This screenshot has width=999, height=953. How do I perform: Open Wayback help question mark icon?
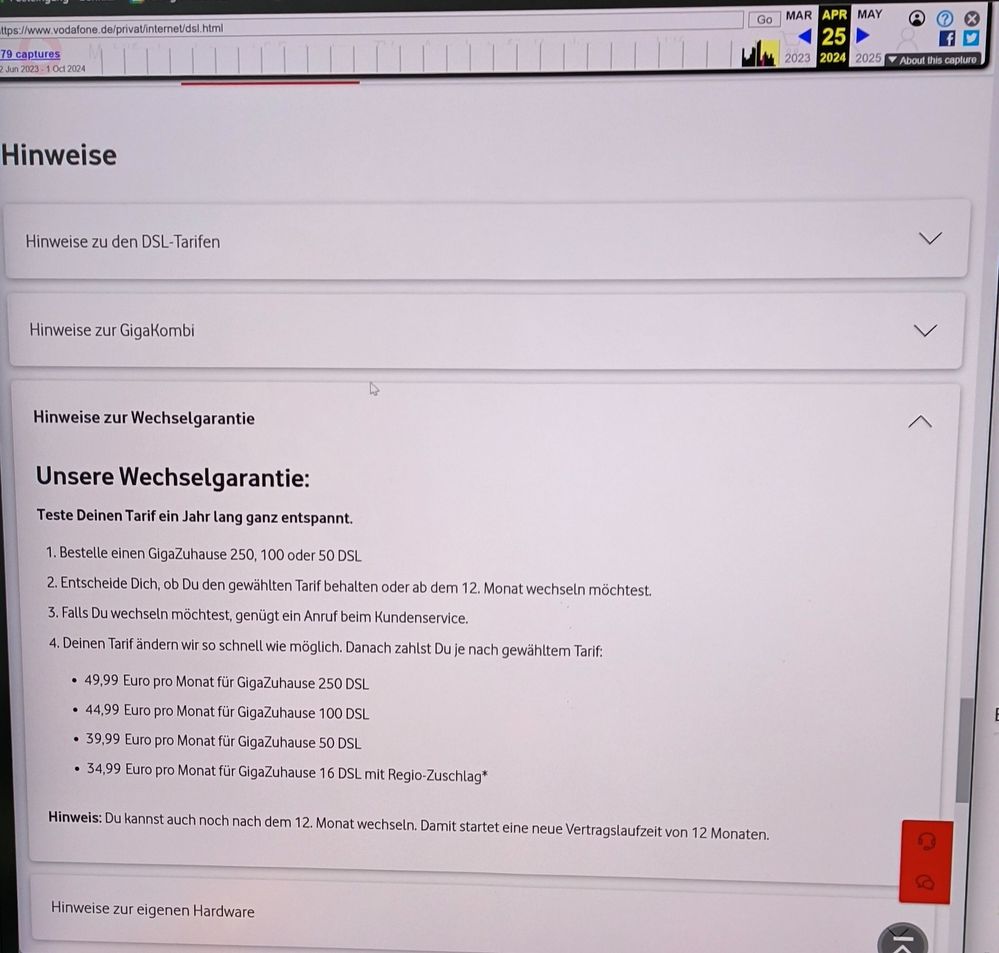click(945, 18)
